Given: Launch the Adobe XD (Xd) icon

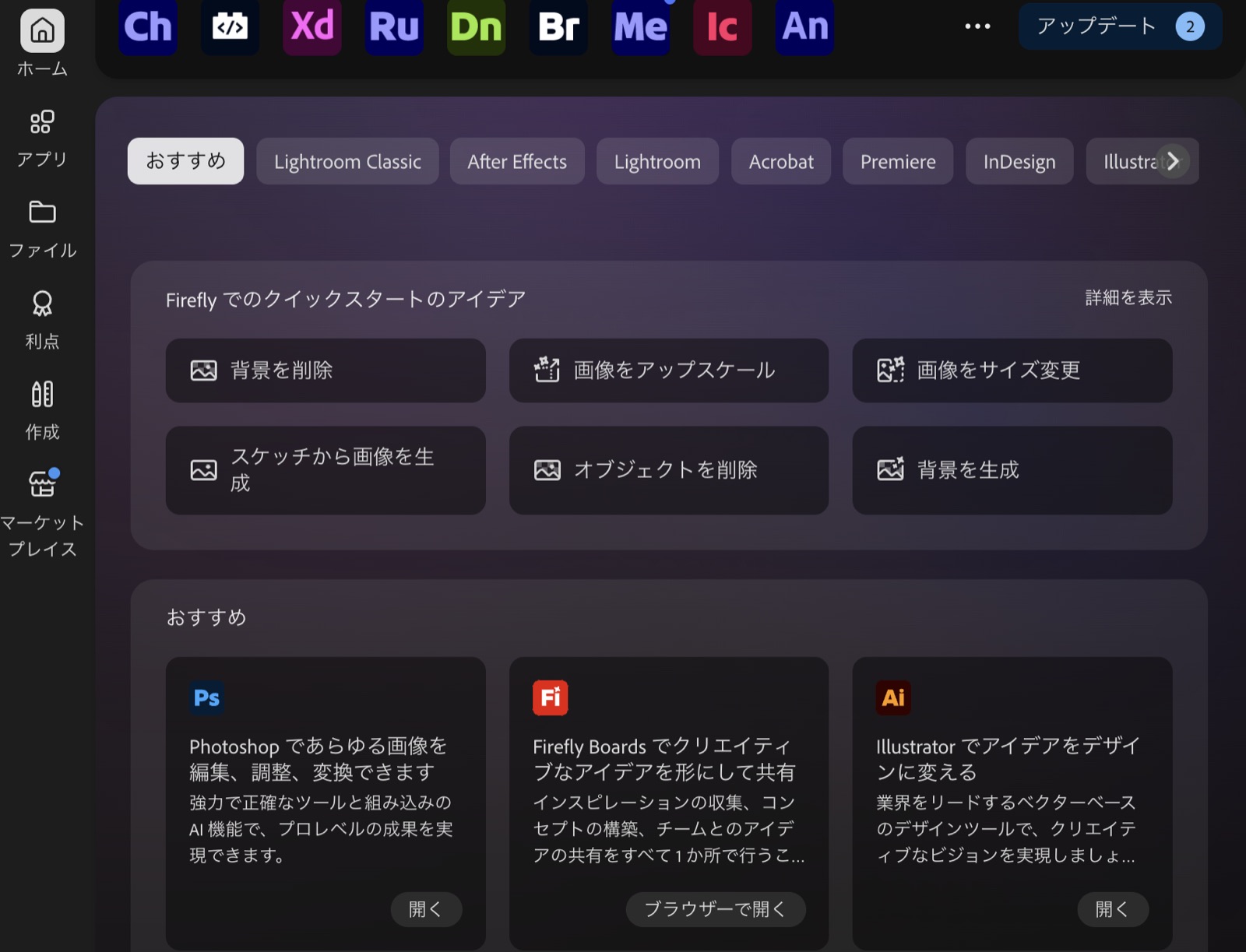Looking at the screenshot, I should 312,26.
